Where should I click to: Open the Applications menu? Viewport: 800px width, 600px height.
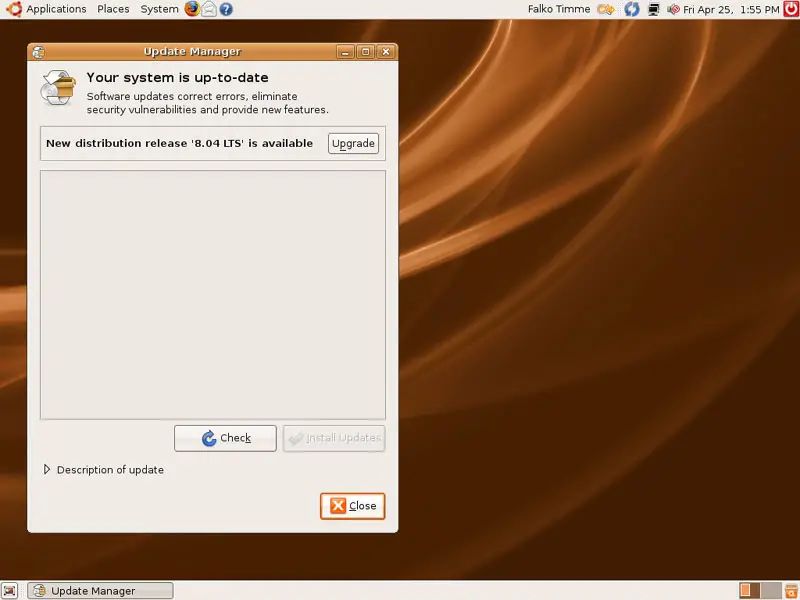tap(56, 9)
